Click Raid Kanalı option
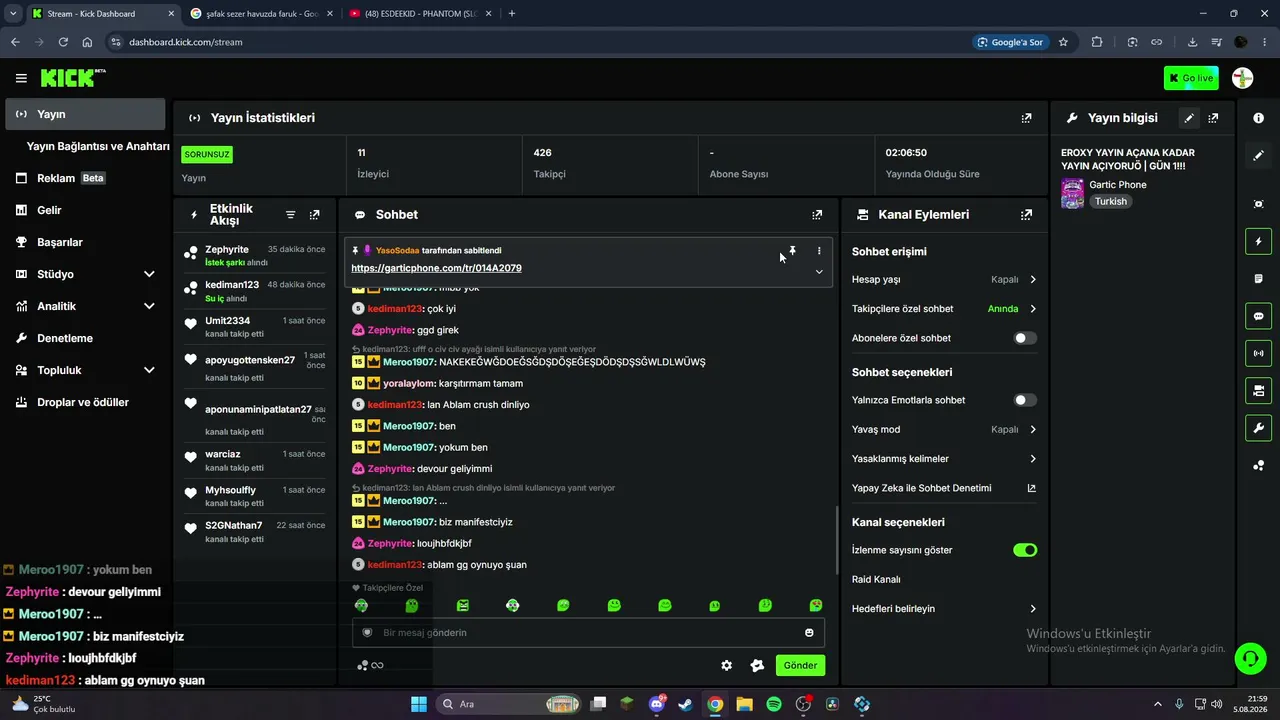Viewport: 1280px width, 720px height. [x=876, y=579]
